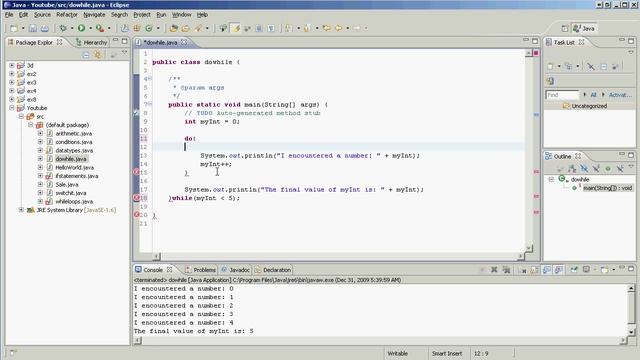Toggle show console when standard out changes
The height and width of the screenshot is (360, 640).
click(547, 270)
